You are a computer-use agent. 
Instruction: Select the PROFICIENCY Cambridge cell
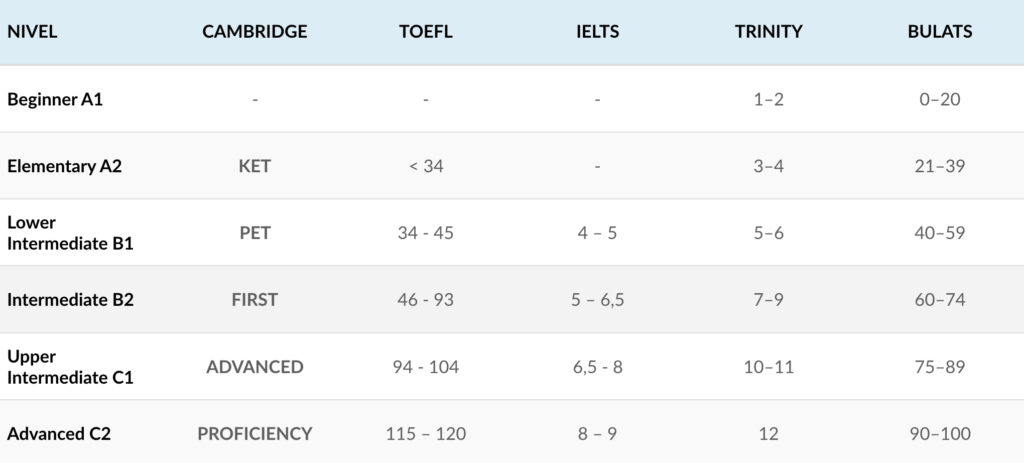[255, 433]
